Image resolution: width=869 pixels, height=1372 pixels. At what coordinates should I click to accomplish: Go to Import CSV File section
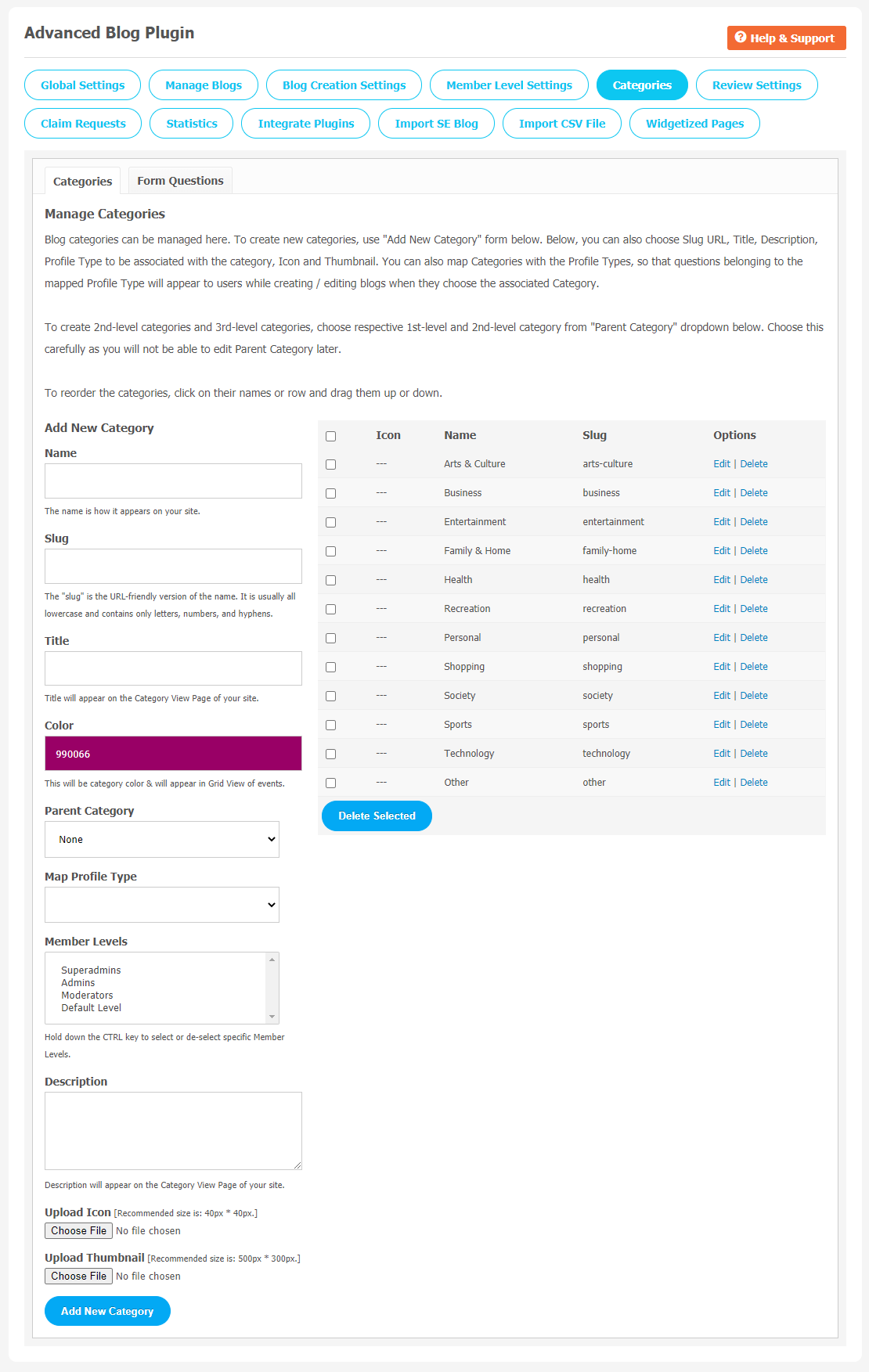point(562,124)
